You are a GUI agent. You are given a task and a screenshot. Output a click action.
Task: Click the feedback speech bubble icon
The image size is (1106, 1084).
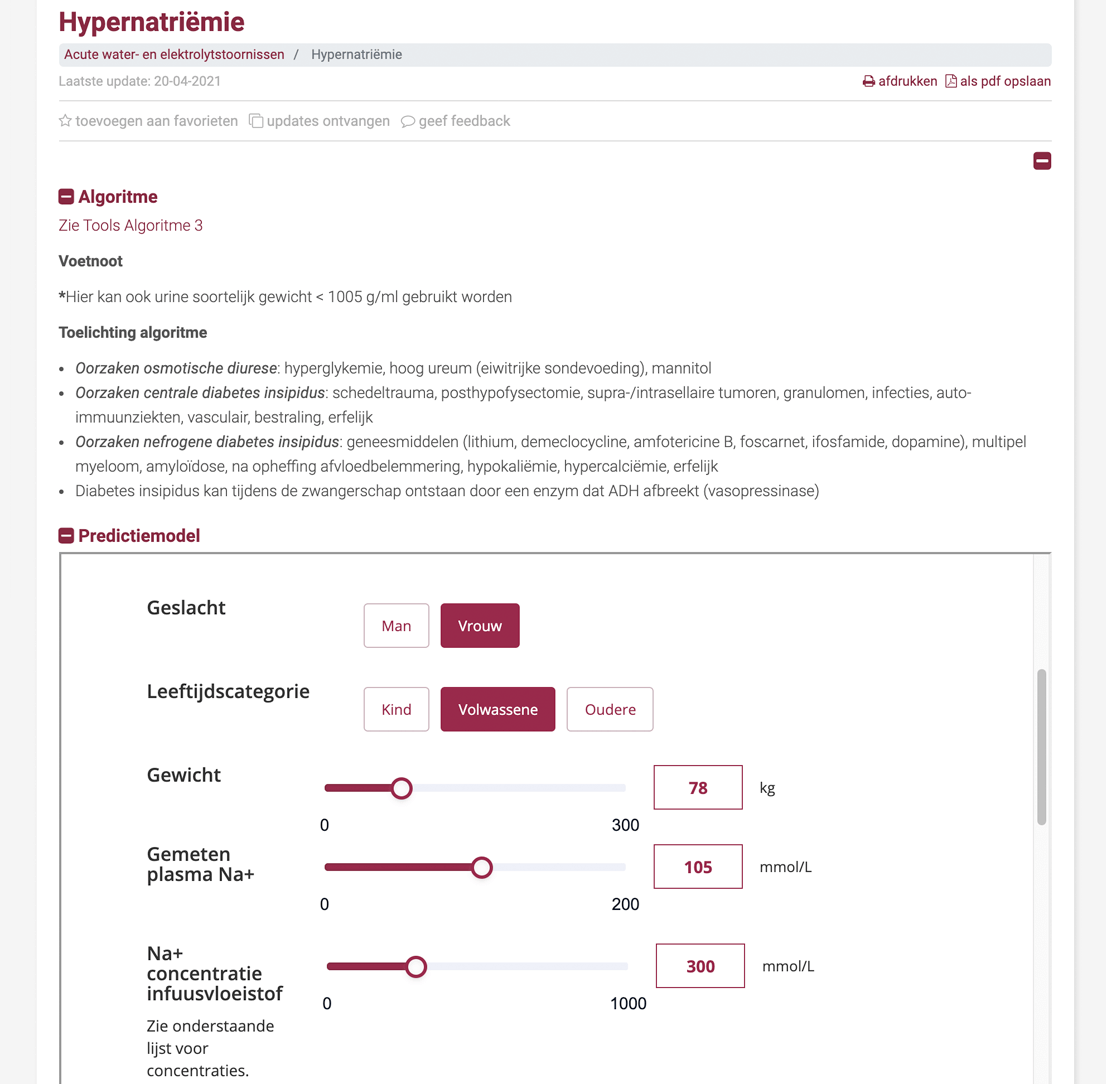(x=408, y=122)
